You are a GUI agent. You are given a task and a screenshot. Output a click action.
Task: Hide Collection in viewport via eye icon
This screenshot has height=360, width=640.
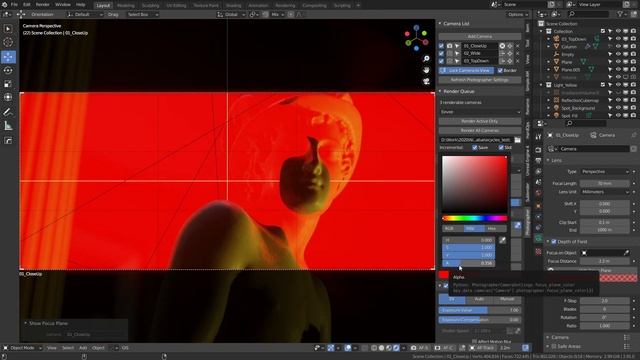click(x=618, y=31)
